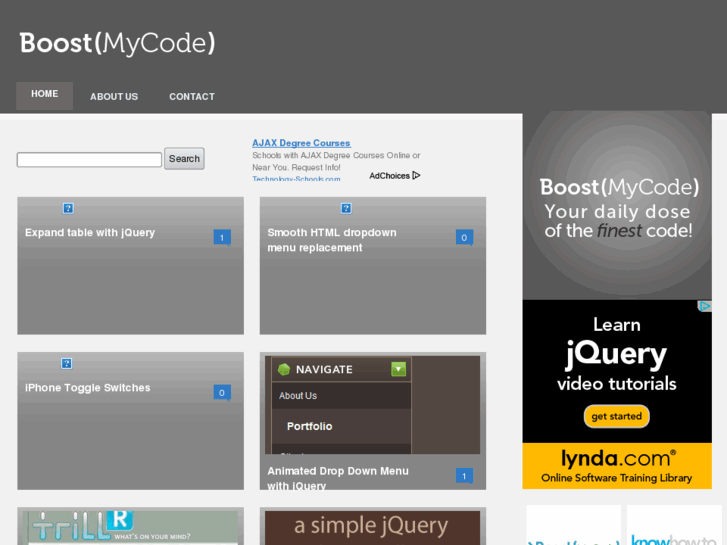Open comment bubble for iPhone Toggle Switches
The width and height of the screenshot is (727, 545).
click(x=222, y=393)
